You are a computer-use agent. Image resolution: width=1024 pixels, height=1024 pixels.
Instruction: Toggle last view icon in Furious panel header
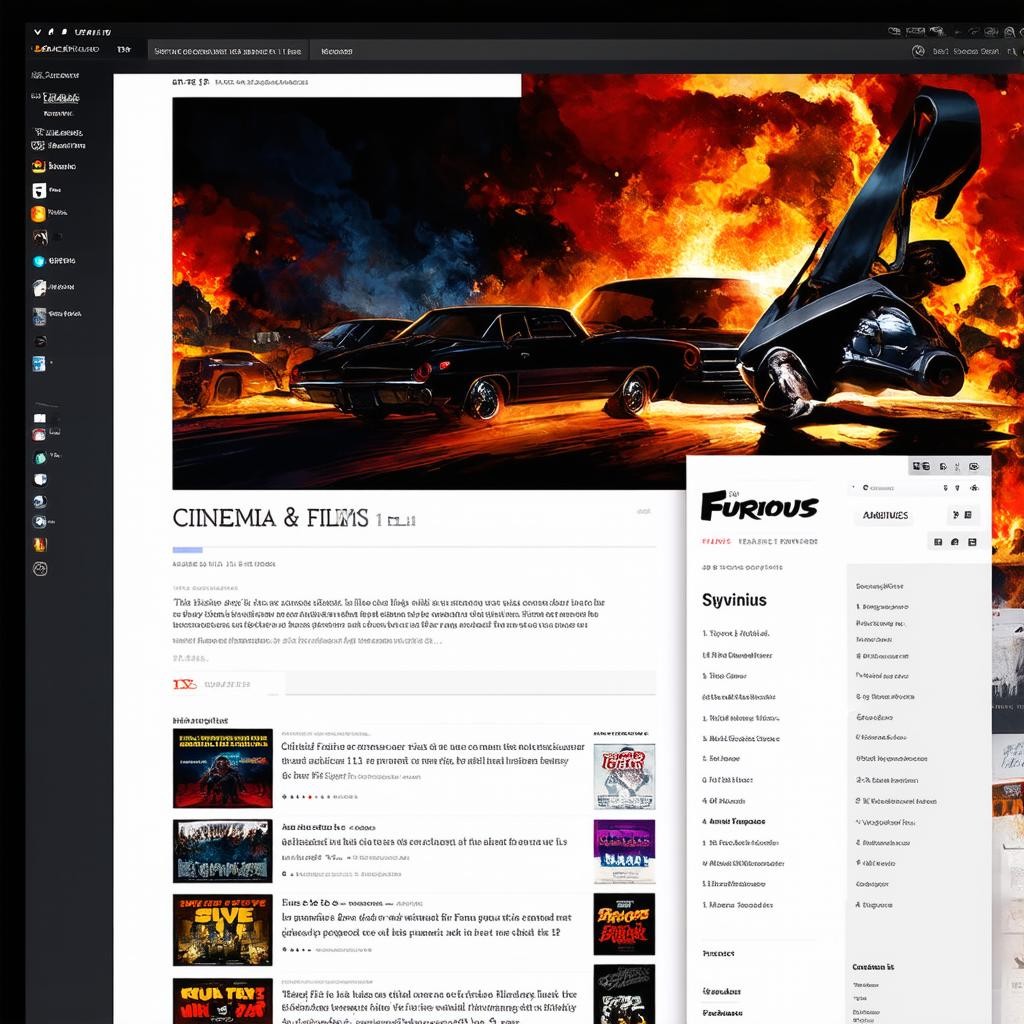(973, 466)
